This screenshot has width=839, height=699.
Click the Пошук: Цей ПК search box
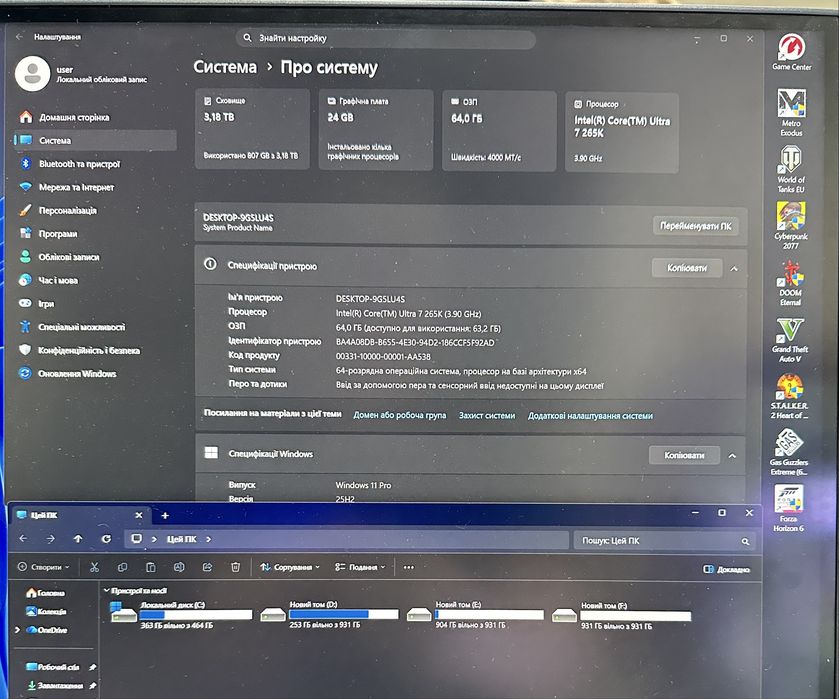[665, 541]
